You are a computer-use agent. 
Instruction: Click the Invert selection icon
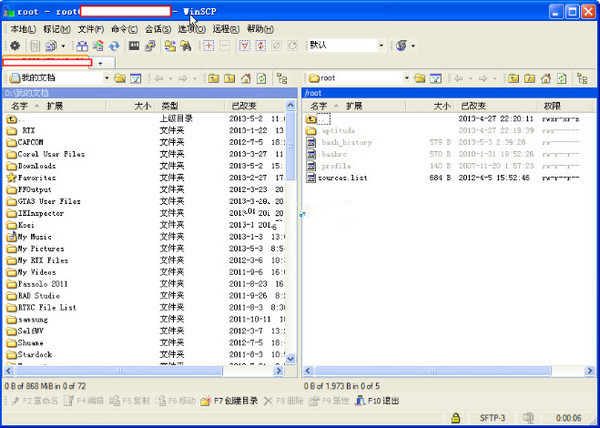(x=261, y=46)
